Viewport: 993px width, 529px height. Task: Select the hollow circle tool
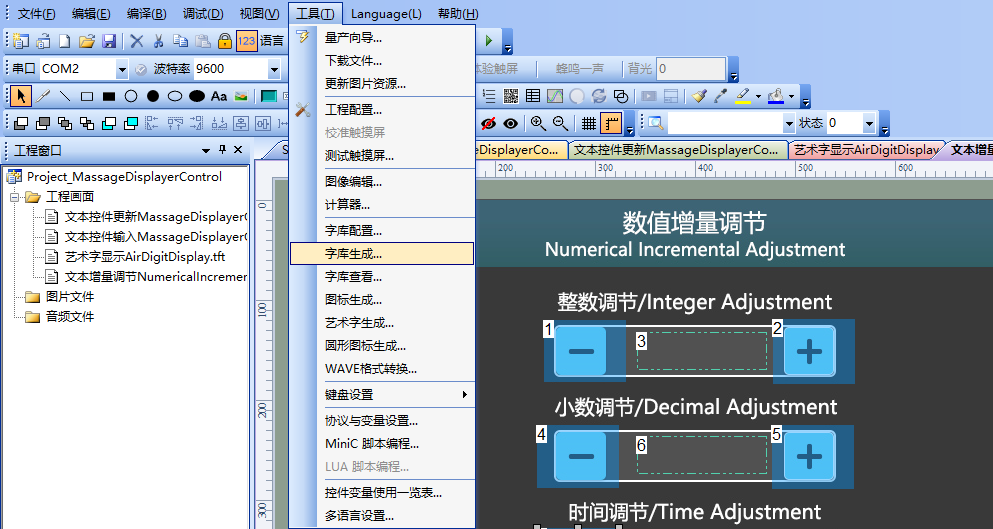(x=131, y=96)
